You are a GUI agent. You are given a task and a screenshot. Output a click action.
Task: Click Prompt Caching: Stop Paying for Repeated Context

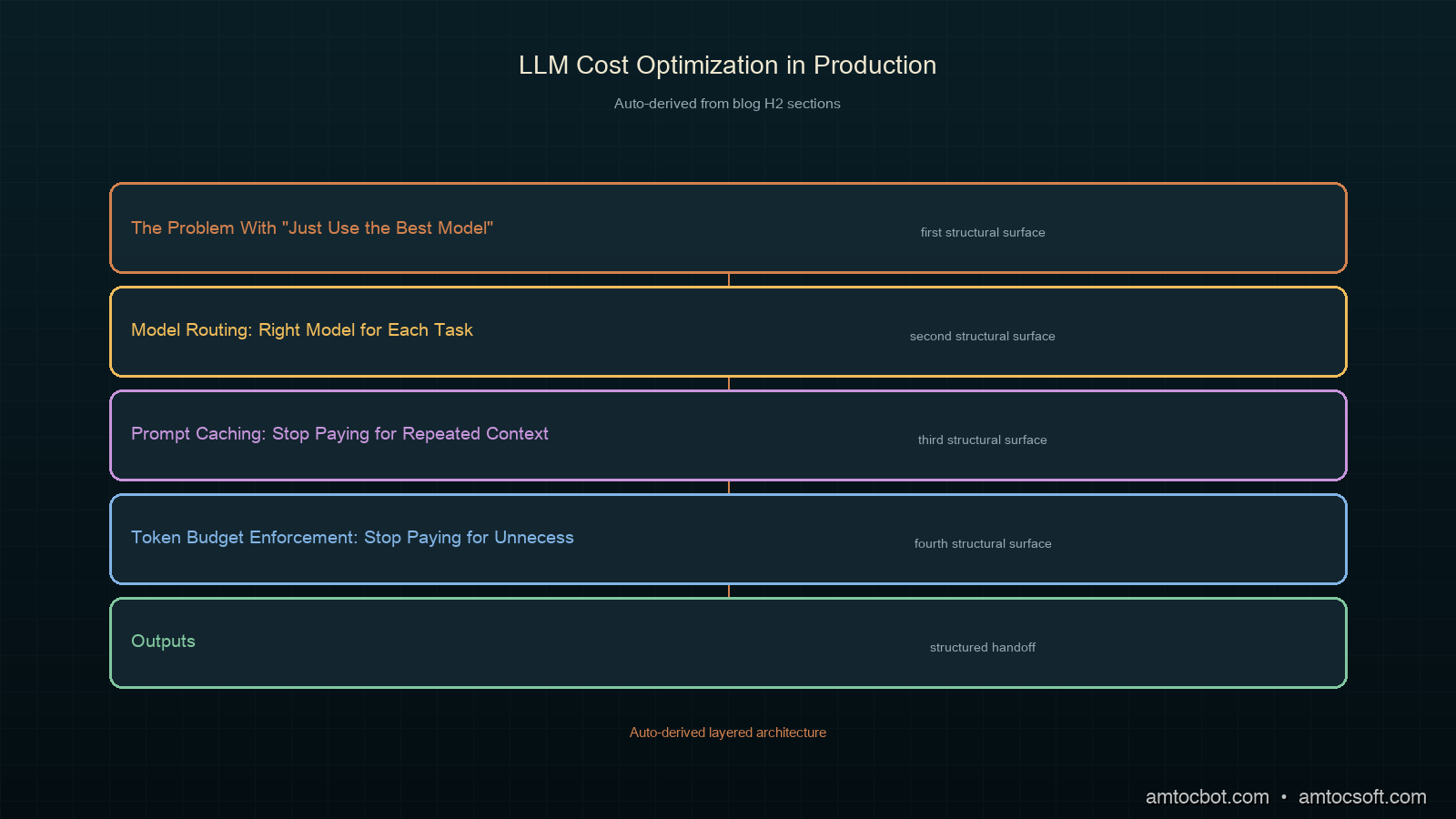[x=339, y=434]
